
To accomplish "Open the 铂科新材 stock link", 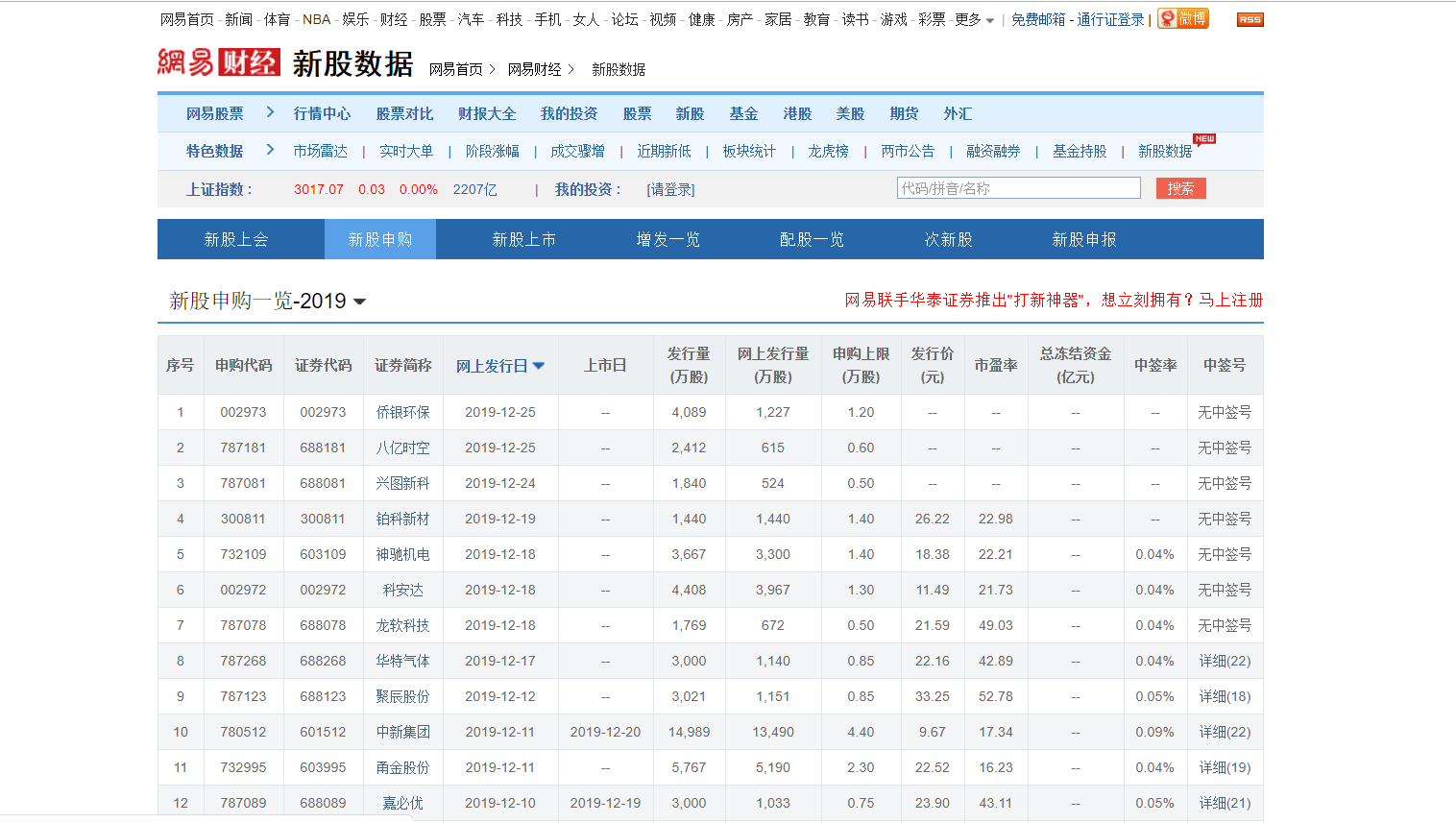I will [x=402, y=519].
